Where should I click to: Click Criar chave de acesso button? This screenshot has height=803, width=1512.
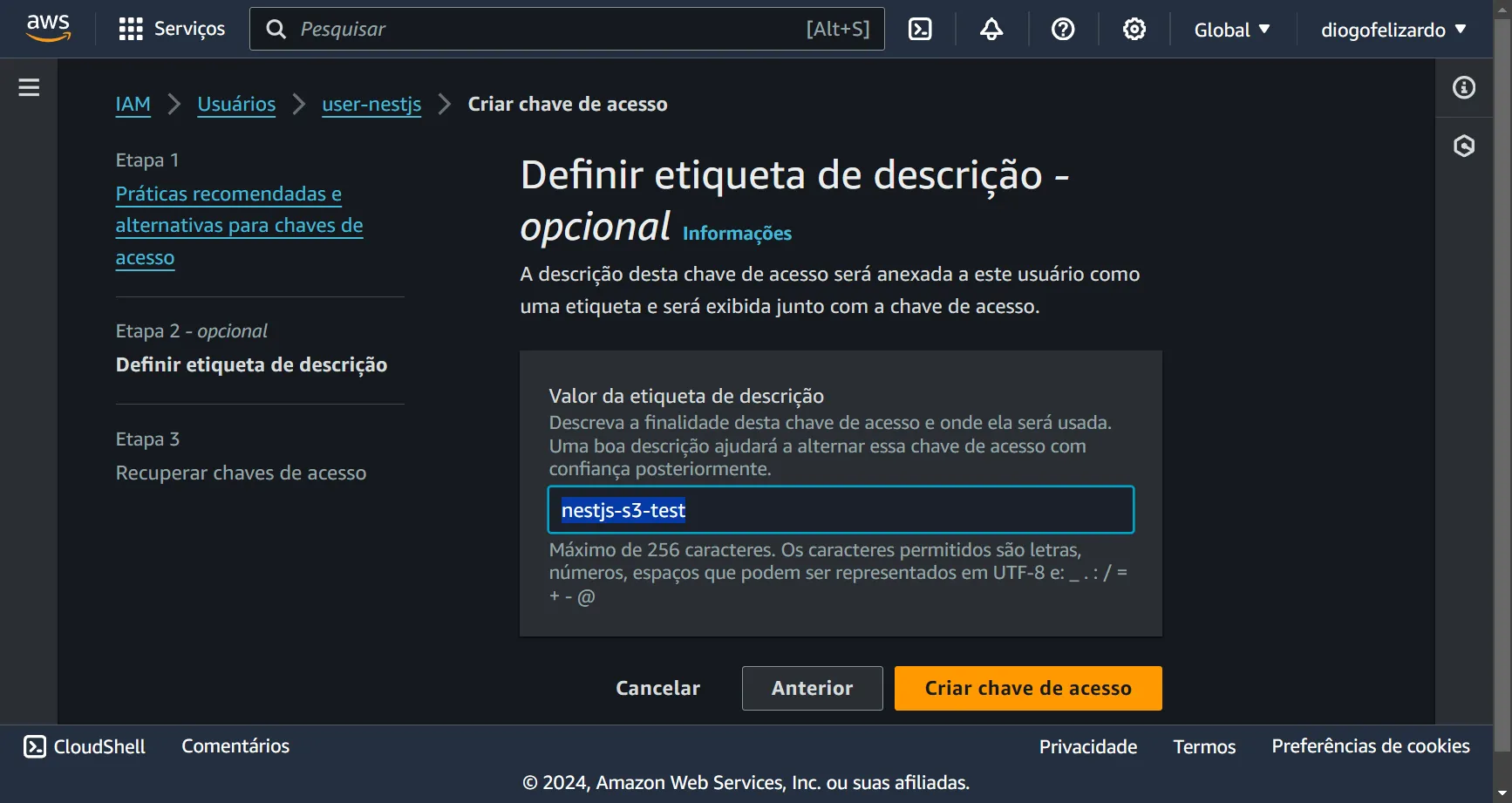(x=1028, y=688)
